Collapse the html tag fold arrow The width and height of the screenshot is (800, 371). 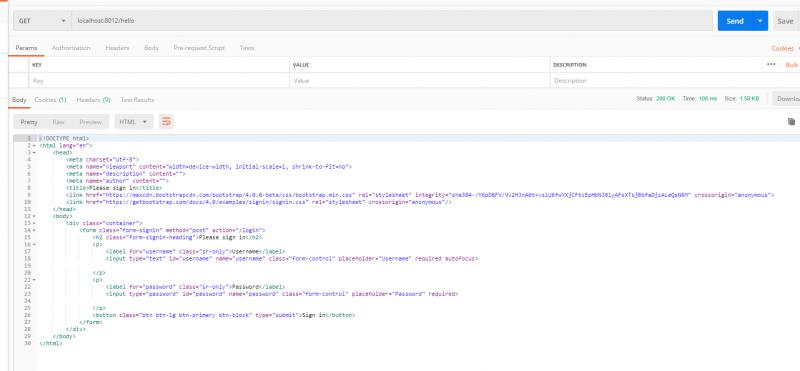(x=34, y=145)
